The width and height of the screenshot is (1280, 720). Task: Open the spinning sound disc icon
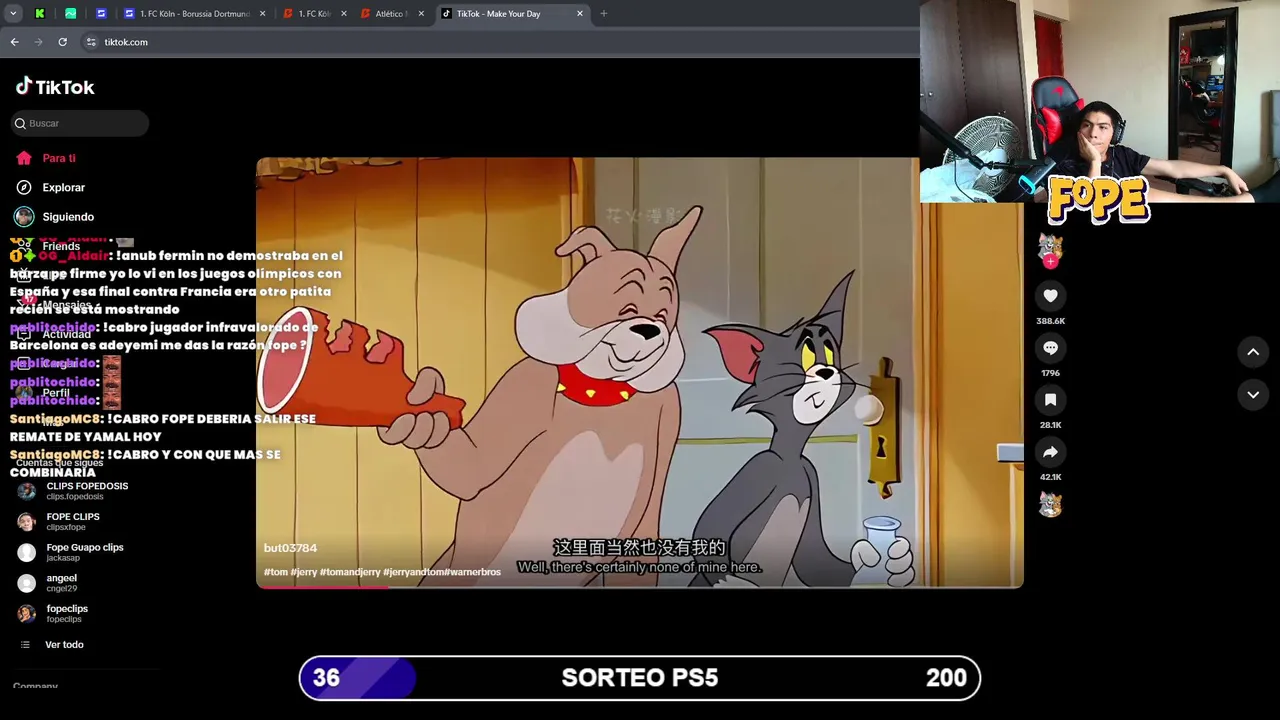pos(1050,504)
